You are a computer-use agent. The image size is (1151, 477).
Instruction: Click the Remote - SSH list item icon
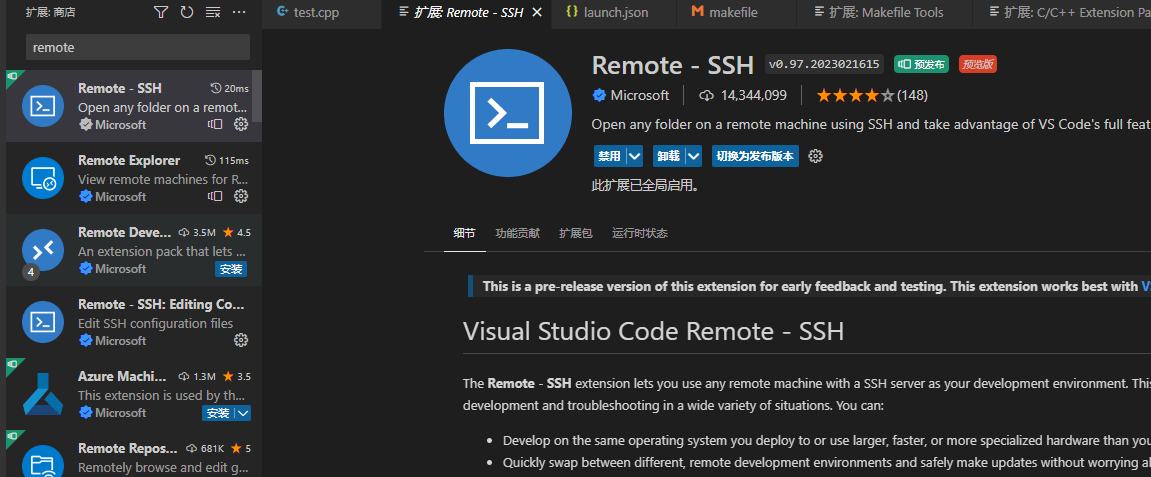(43, 106)
